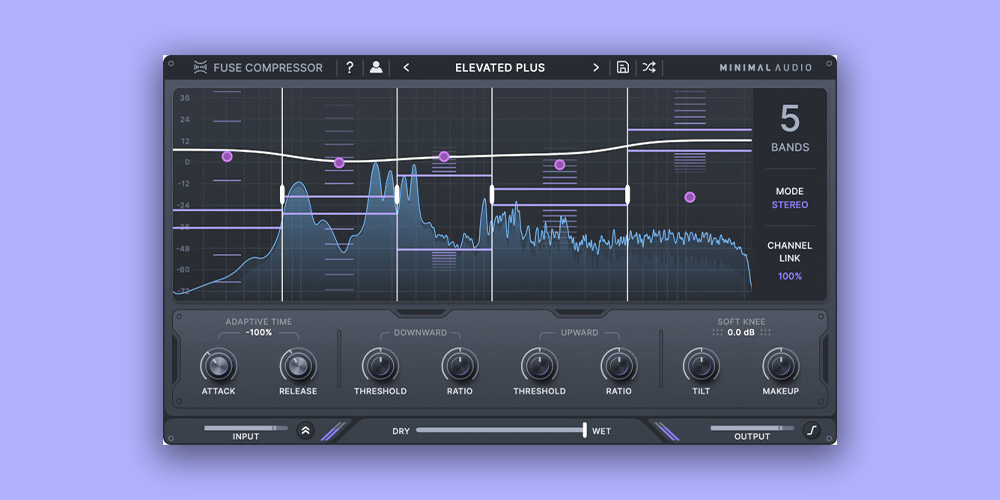This screenshot has height=500, width=1000.
Task: Select the fourth band purple node
Action: [559, 165]
